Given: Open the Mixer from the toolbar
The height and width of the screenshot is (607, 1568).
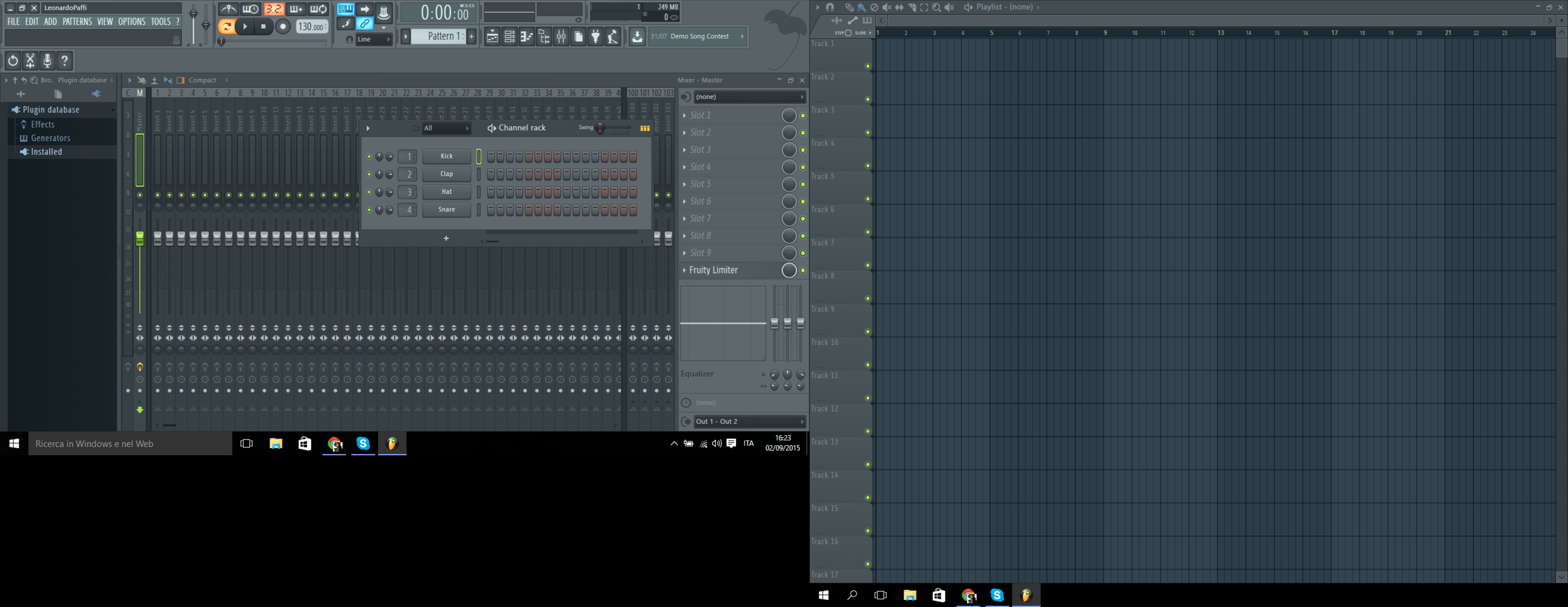Looking at the screenshot, I should click(561, 37).
